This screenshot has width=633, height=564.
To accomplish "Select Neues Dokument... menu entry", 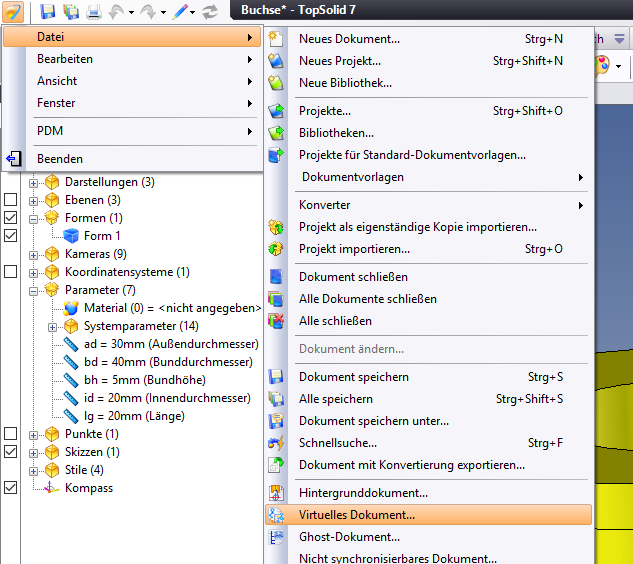I will pos(429,39).
